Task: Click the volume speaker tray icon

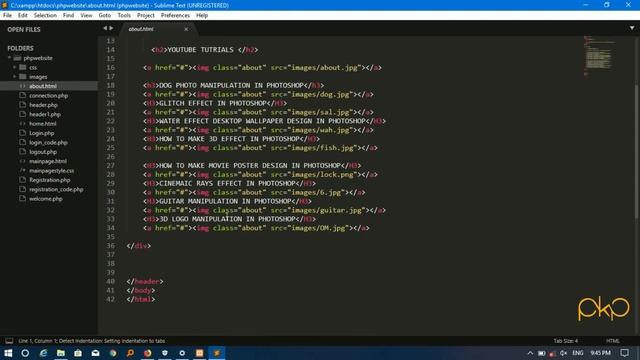Action: click(564, 353)
